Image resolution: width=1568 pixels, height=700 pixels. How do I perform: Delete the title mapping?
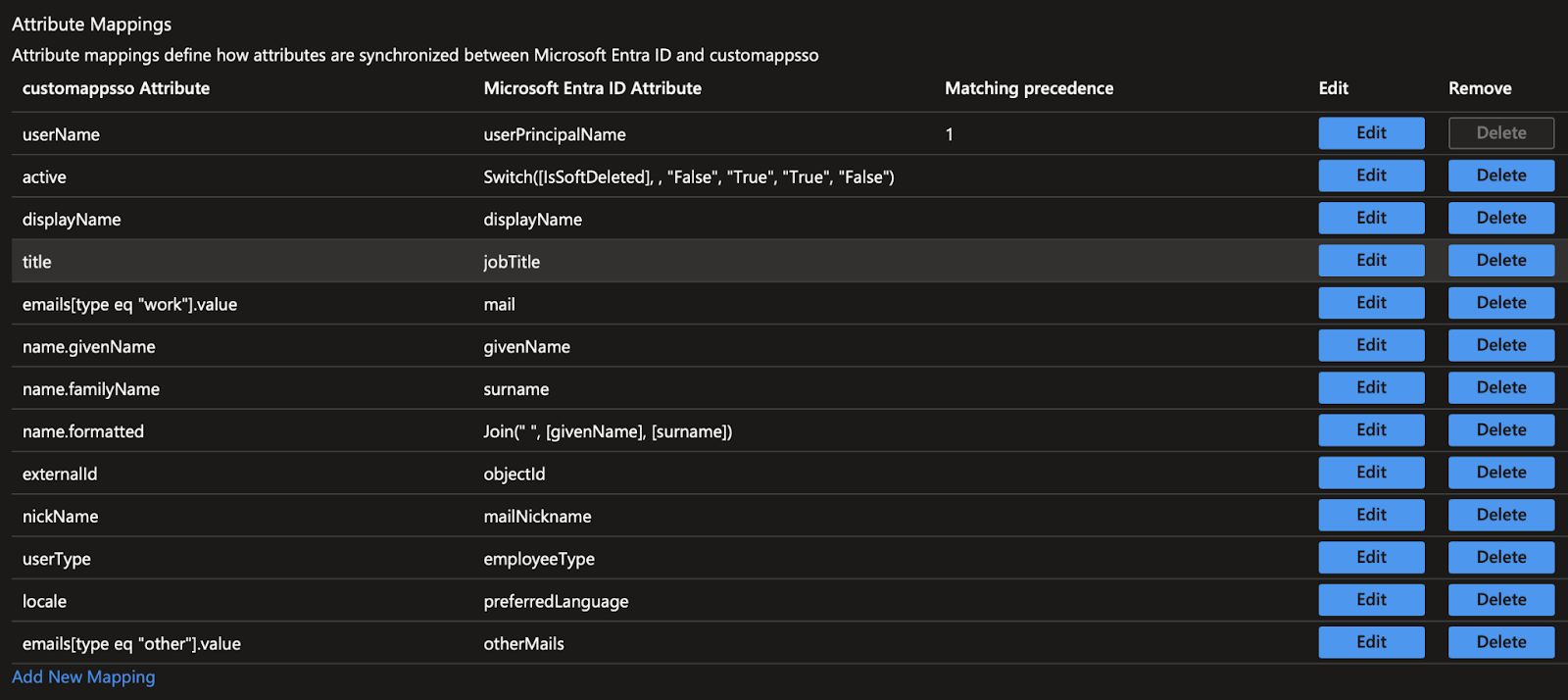coord(1501,260)
